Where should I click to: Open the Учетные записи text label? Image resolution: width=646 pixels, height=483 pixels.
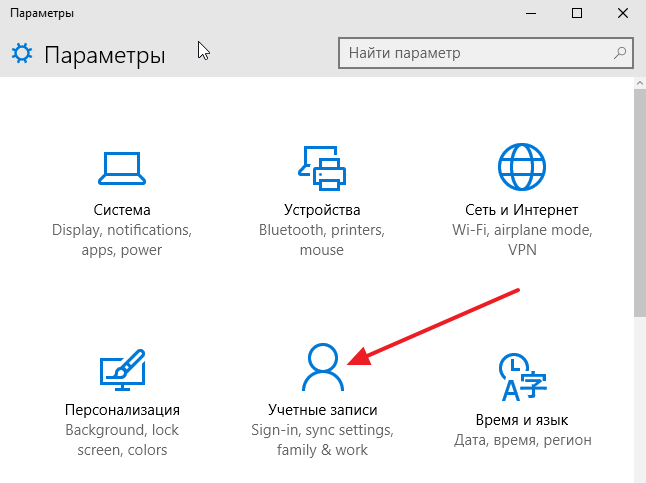(322, 410)
